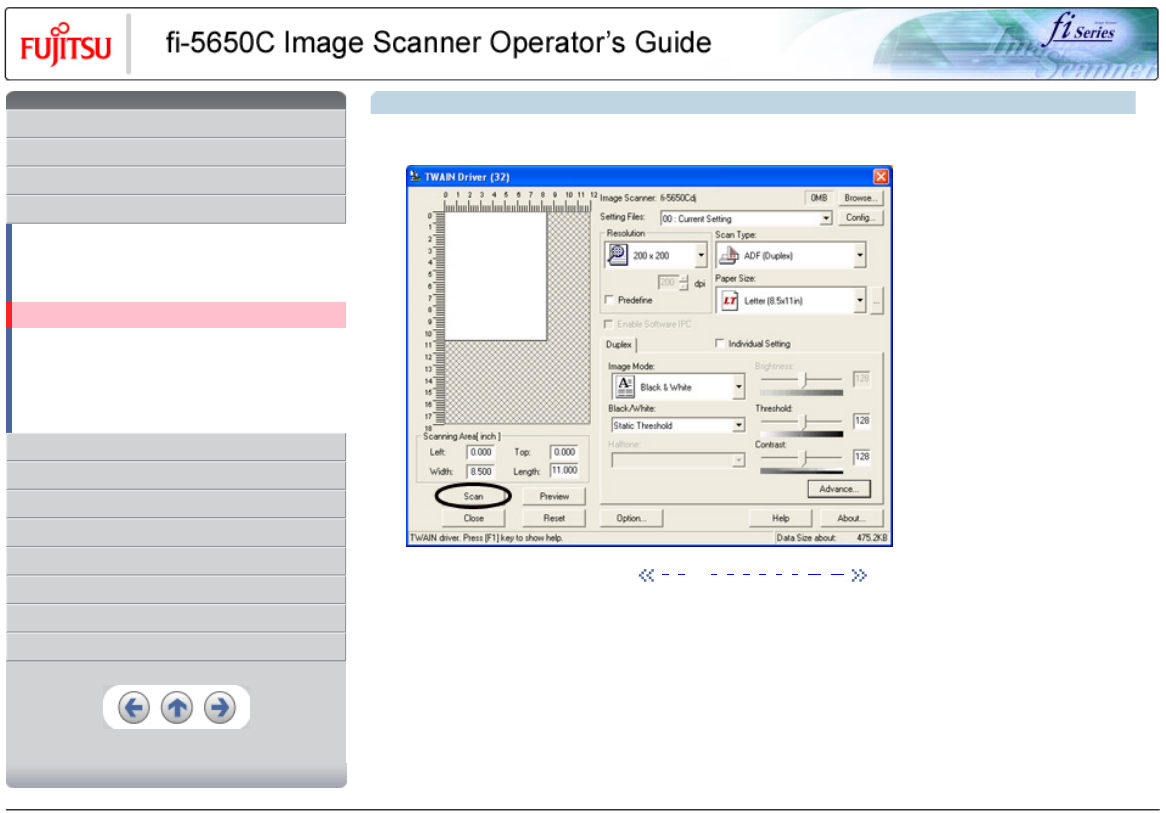
Task: Click the ADF scanner icon in Scan Type
Action: point(729,256)
